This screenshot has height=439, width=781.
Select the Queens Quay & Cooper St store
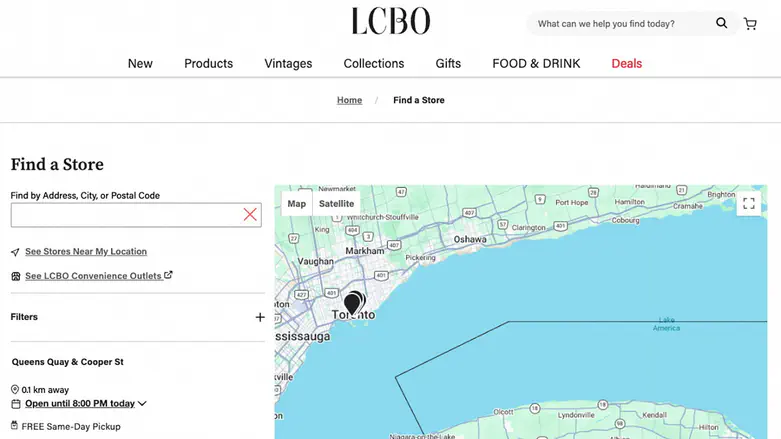pyautogui.click(x=68, y=362)
